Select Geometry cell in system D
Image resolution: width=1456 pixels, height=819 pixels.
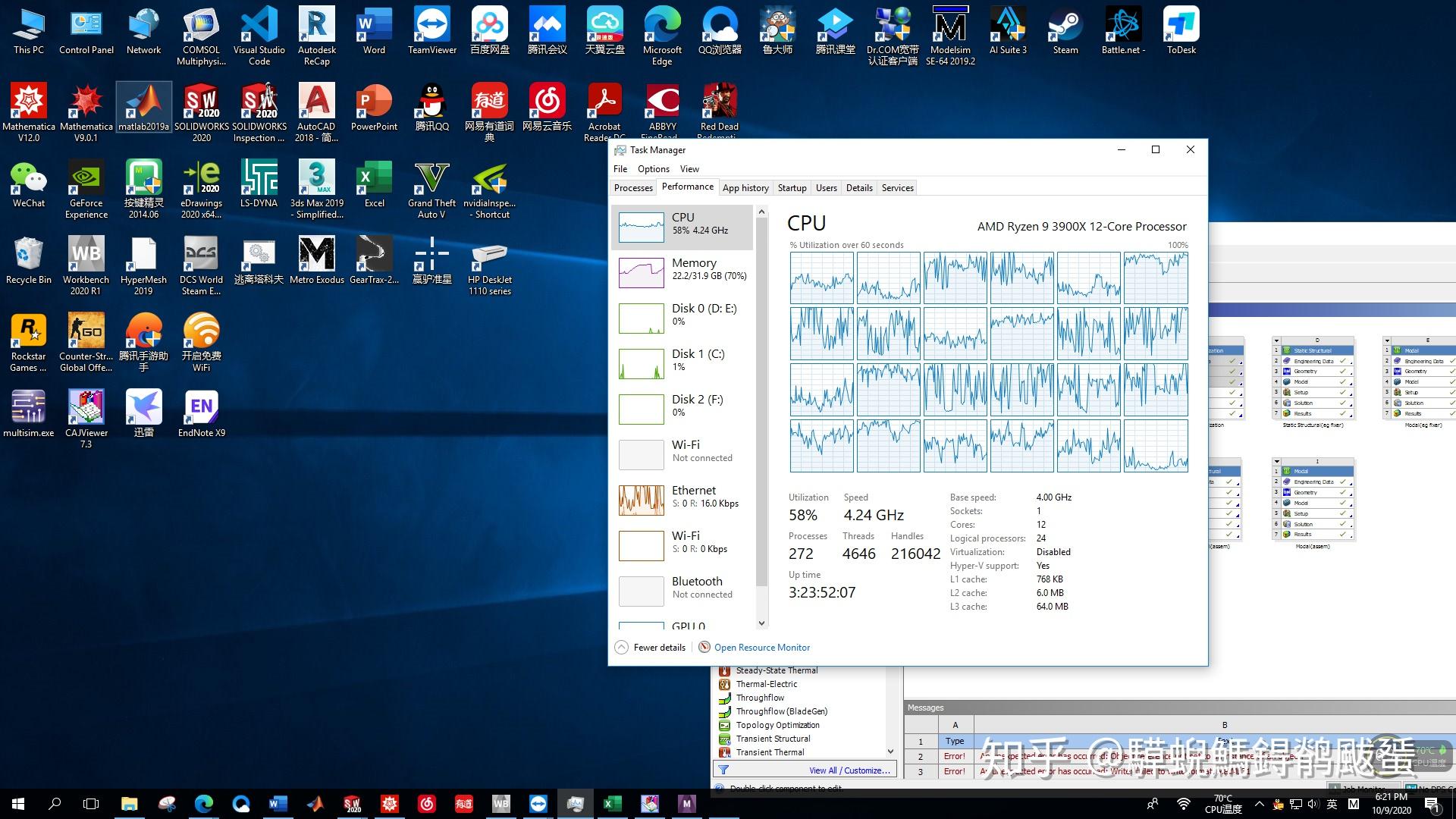click(x=1316, y=372)
